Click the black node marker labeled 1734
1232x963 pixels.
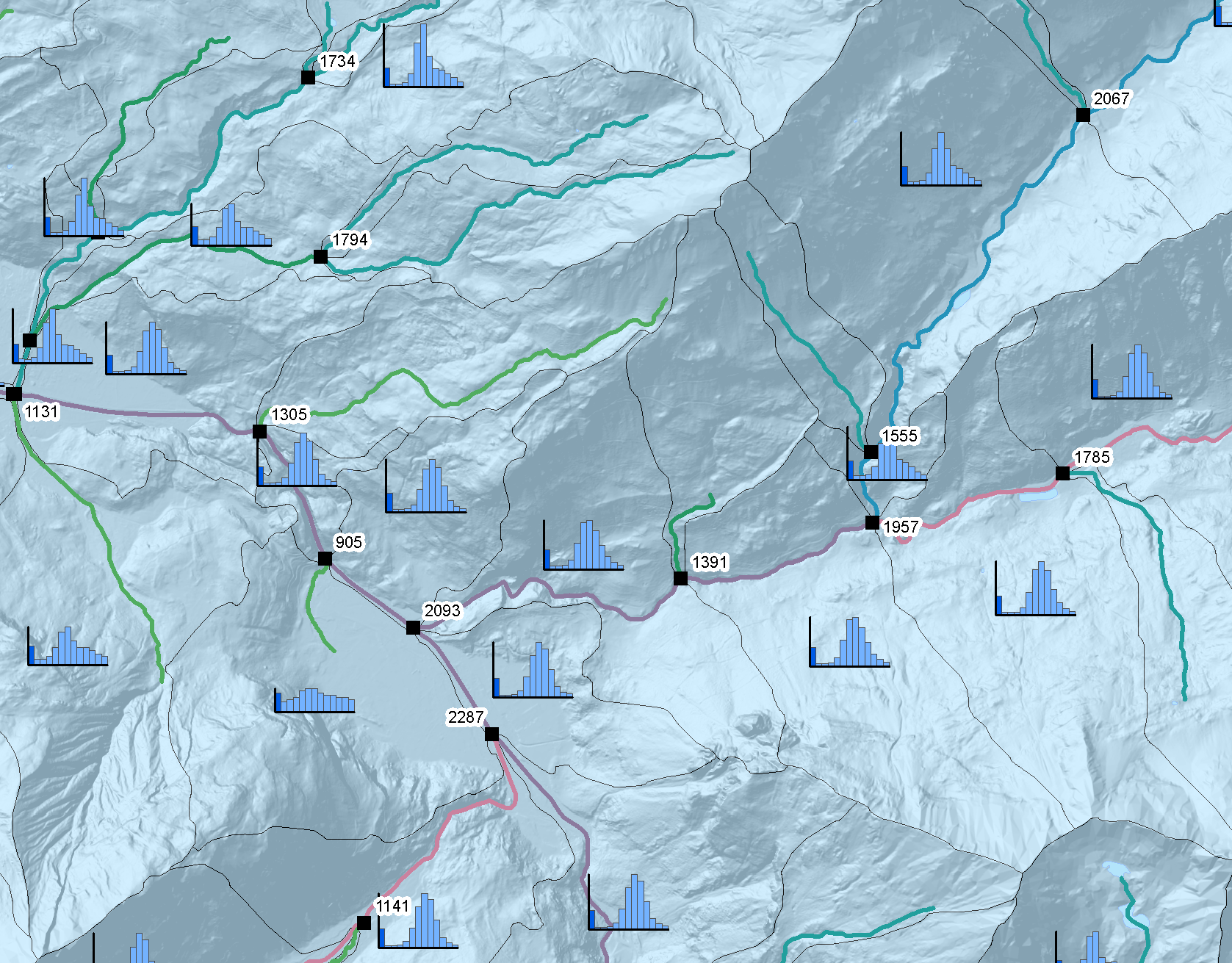point(309,77)
